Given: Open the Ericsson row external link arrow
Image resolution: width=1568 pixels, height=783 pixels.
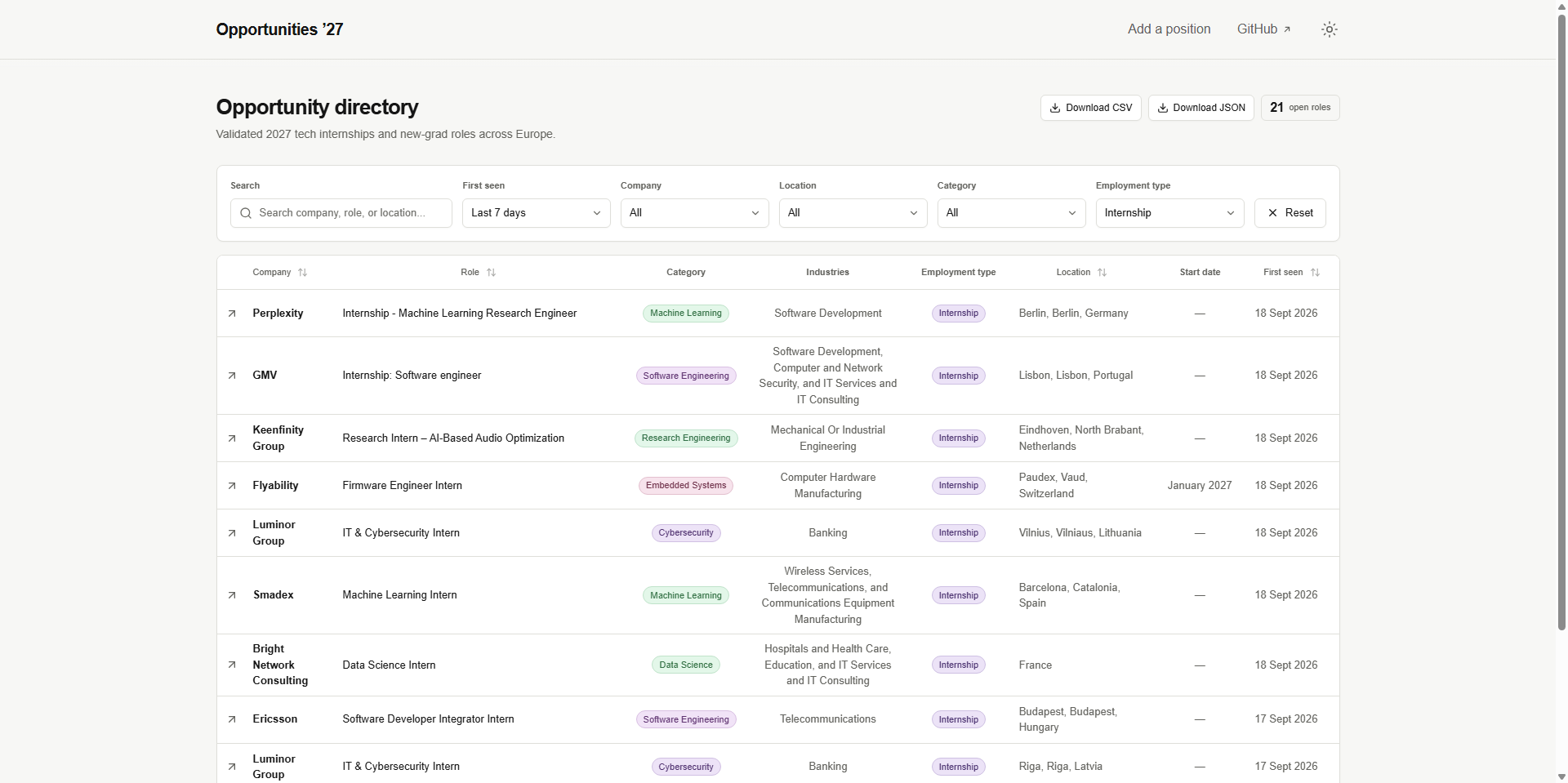Looking at the screenshot, I should [232, 719].
